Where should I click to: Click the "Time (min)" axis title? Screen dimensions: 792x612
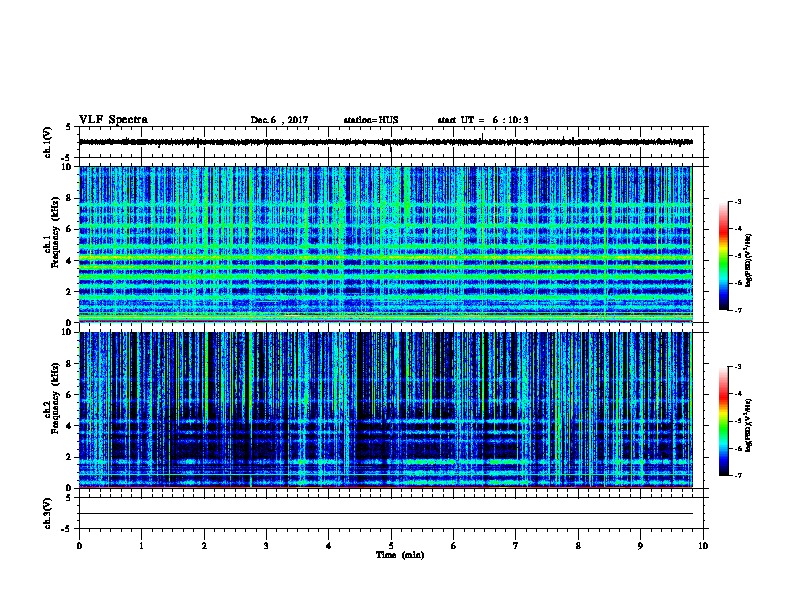tap(400, 555)
